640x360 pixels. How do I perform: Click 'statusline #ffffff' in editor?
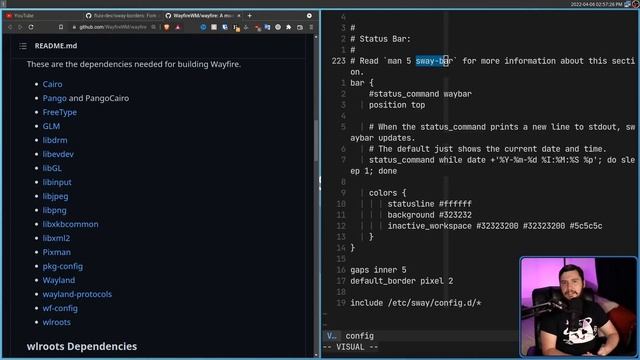click(x=429, y=204)
